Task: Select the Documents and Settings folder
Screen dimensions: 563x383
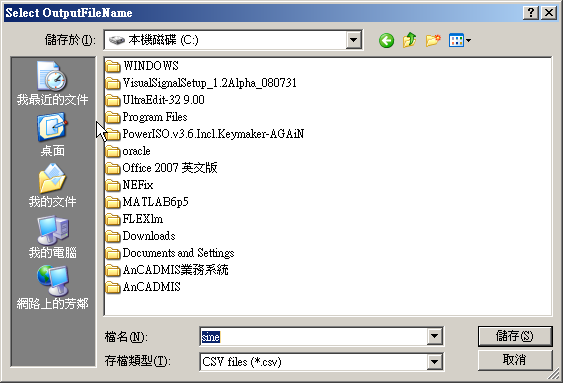Action: point(170,253)
